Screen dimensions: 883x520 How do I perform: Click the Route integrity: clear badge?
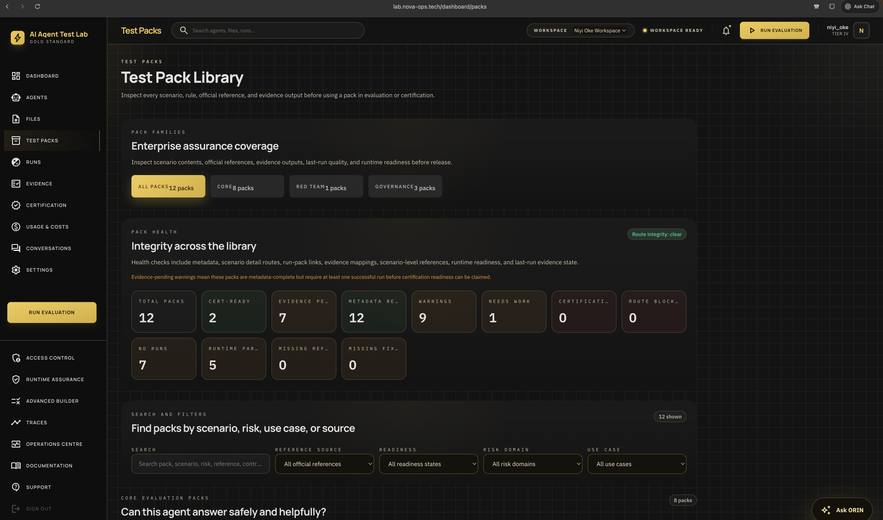pos(657,234)
